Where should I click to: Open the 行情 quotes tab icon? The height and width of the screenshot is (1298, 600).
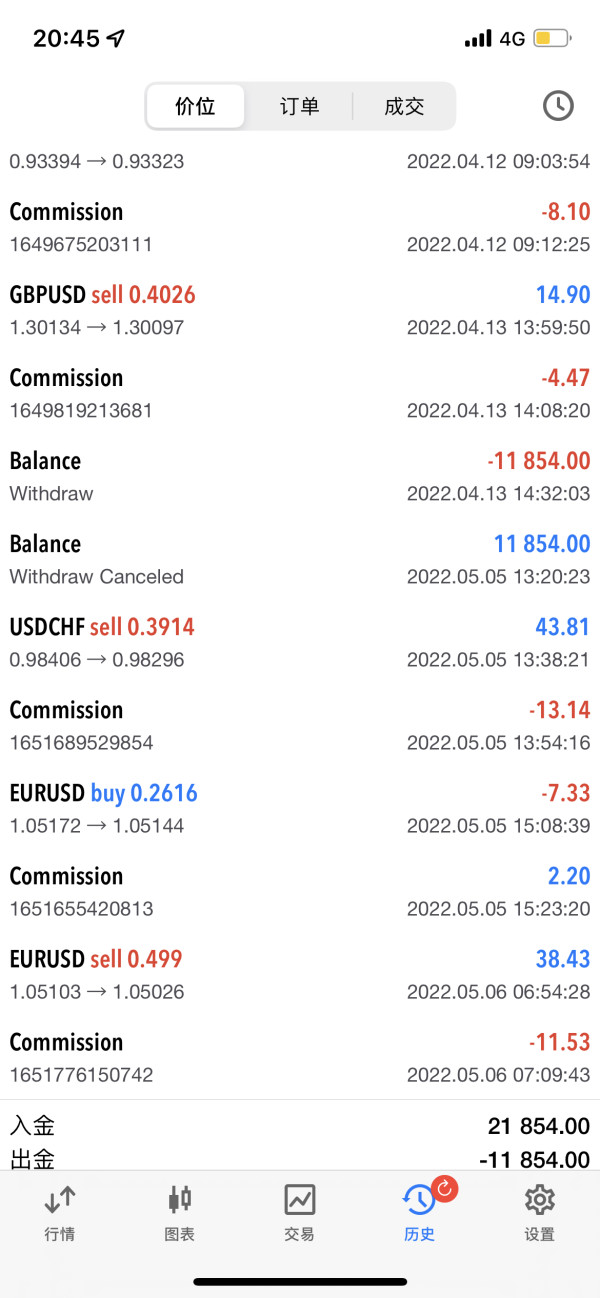click(60, 1200)
